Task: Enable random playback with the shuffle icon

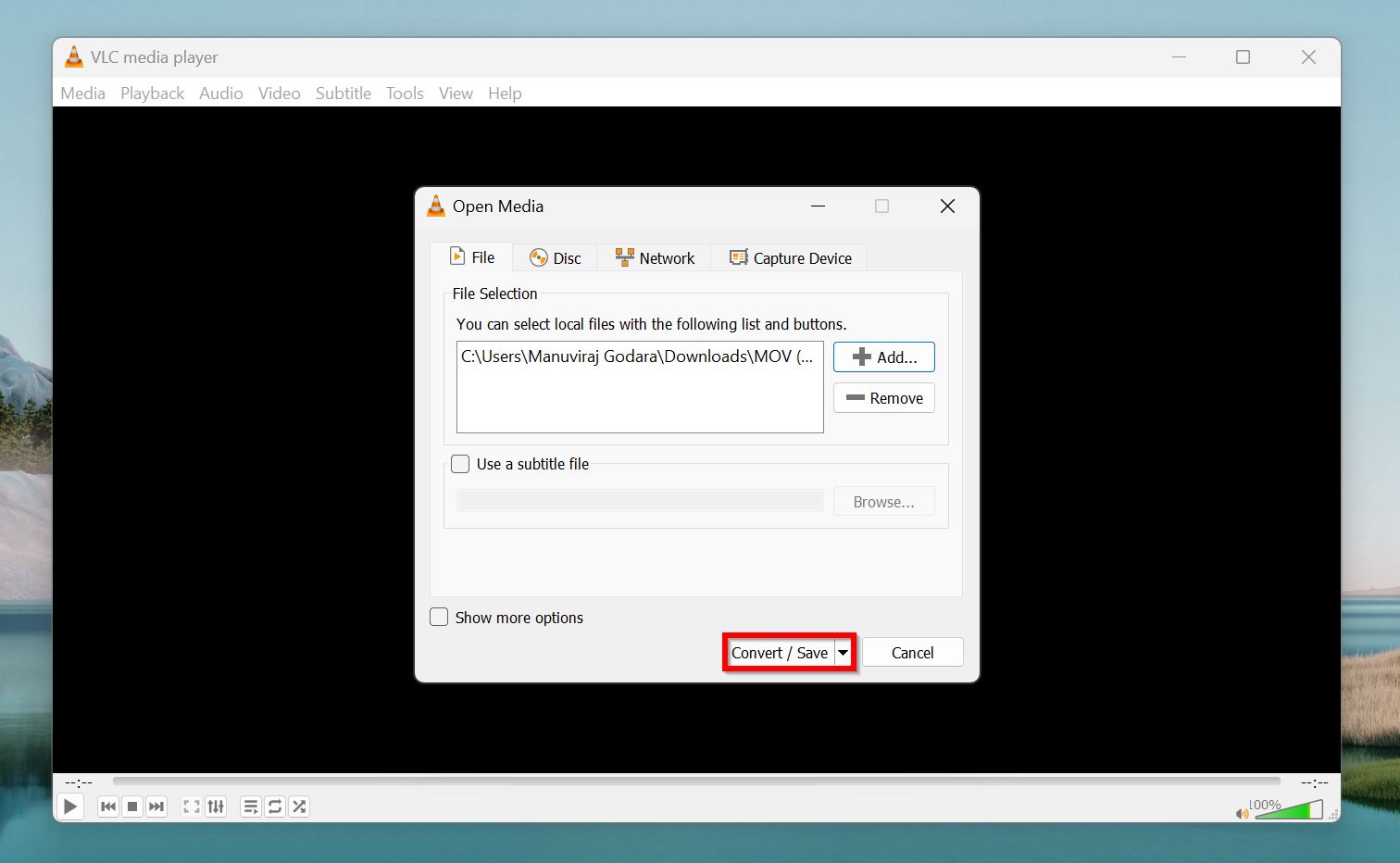Action: pyautogui.click(x=298, y=807)
